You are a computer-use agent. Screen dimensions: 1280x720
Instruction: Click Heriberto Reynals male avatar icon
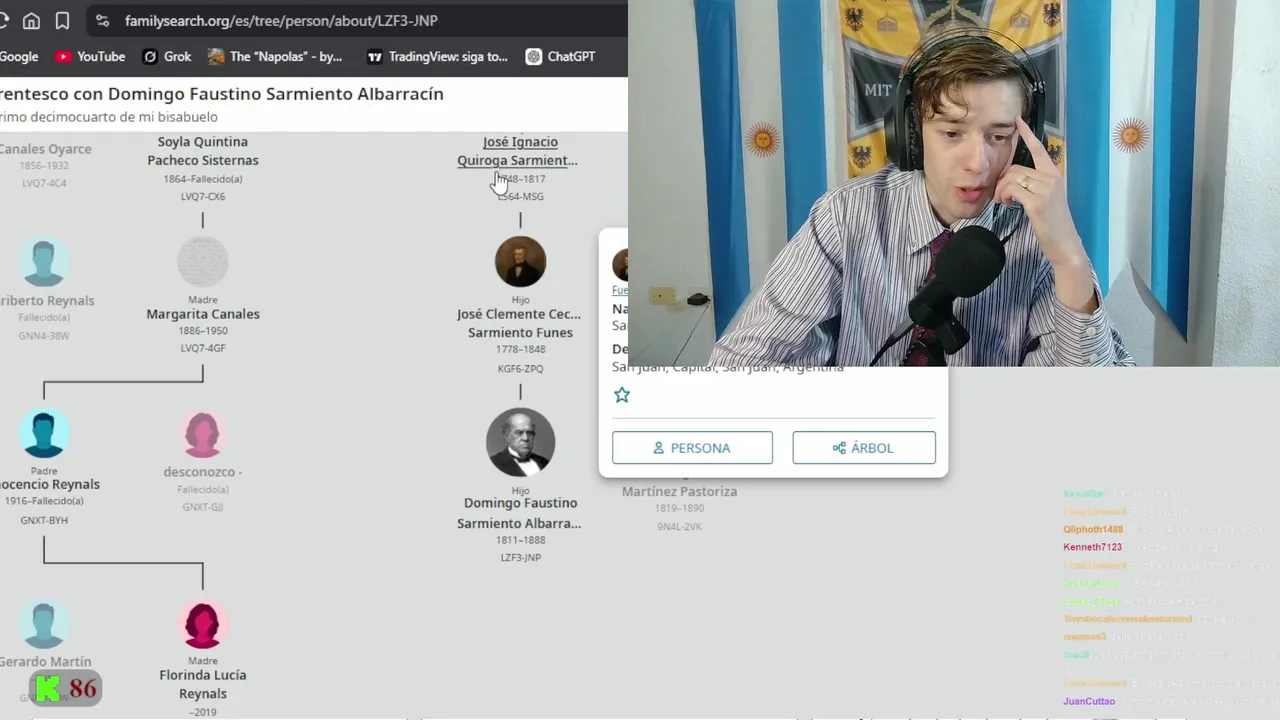pos(44,263)
